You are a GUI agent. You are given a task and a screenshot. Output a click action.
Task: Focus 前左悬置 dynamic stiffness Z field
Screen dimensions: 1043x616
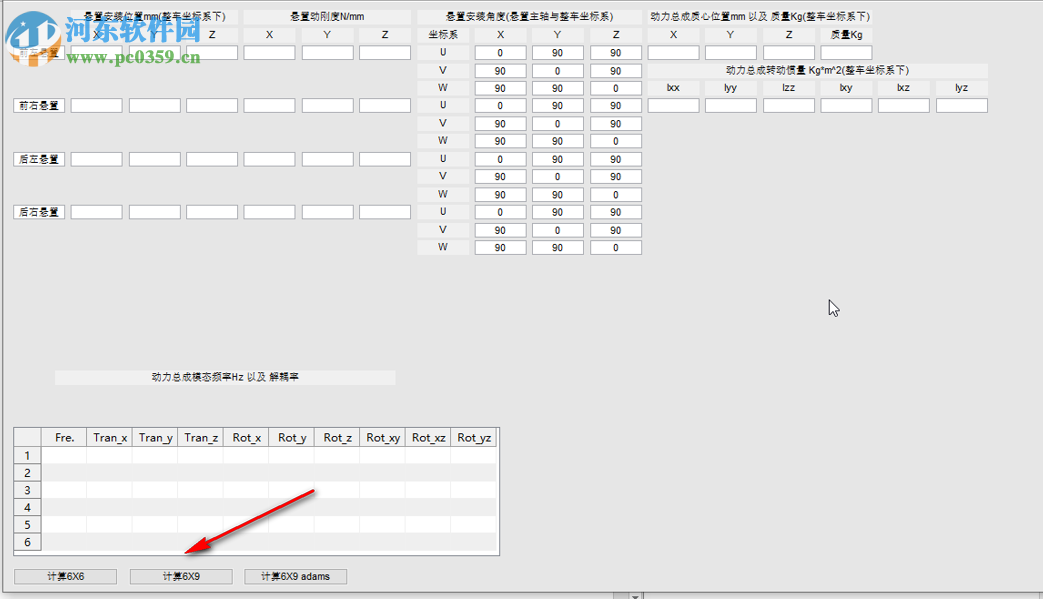(385, 53)
